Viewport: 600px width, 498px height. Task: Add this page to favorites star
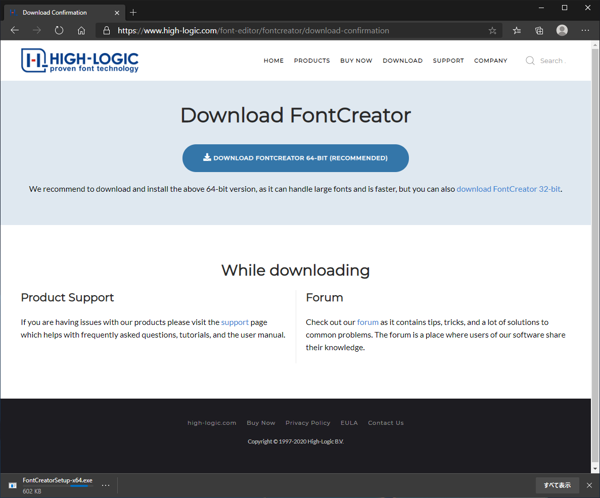coord(492,31)
